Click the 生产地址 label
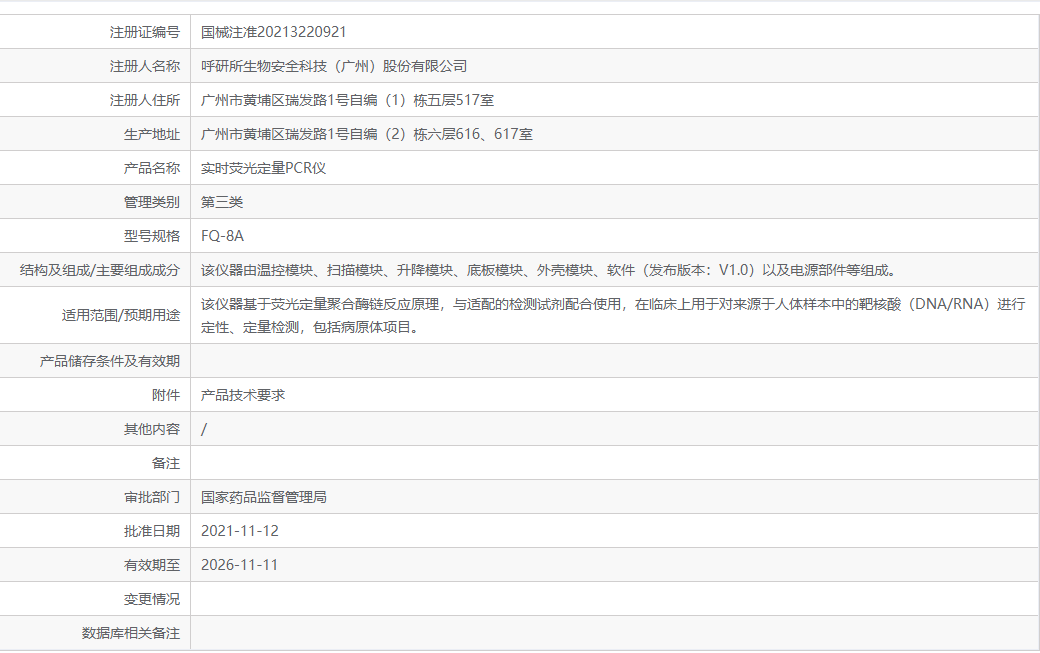The image size is (1040, 653). (152, 134)
